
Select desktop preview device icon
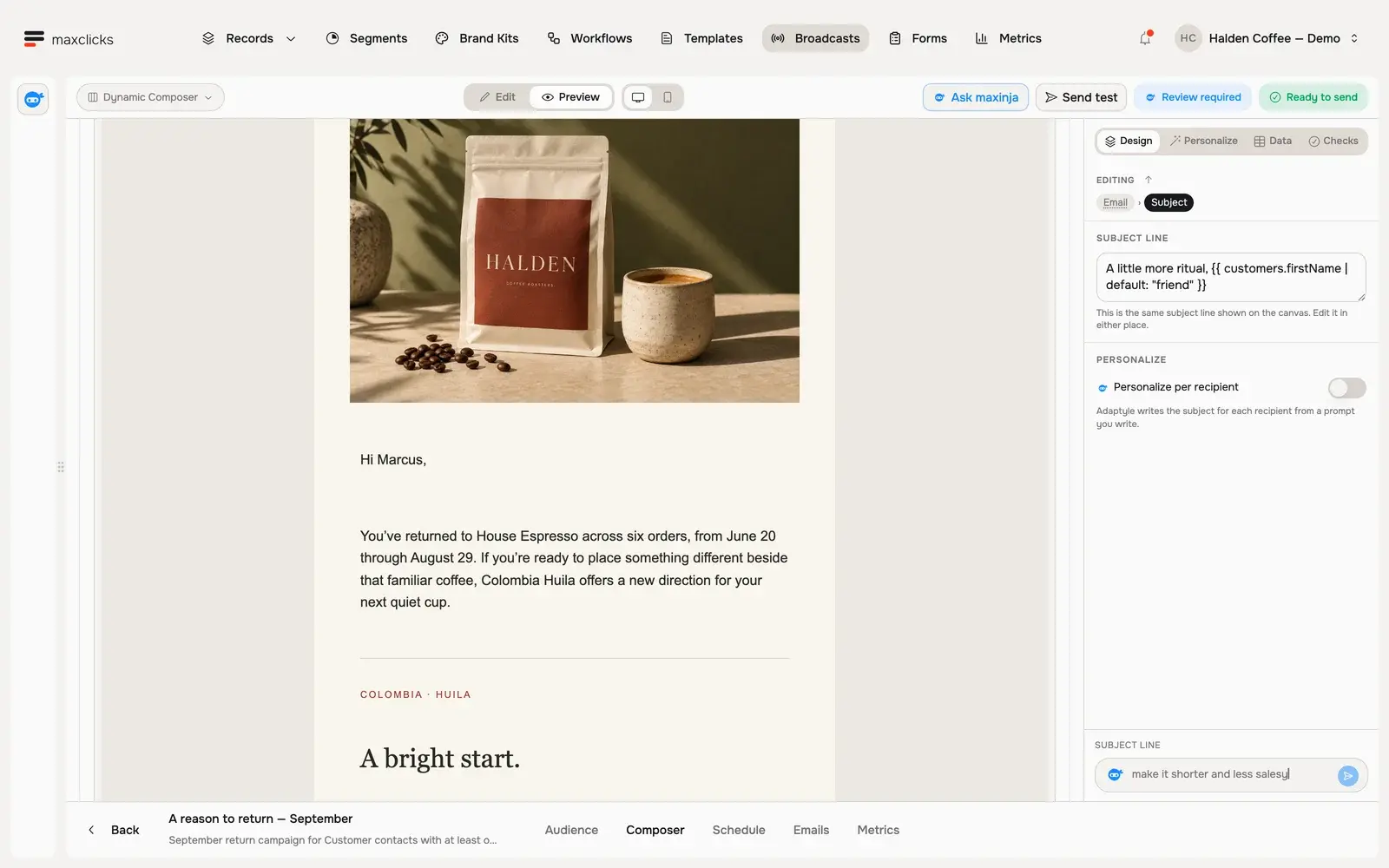(638, 97)
